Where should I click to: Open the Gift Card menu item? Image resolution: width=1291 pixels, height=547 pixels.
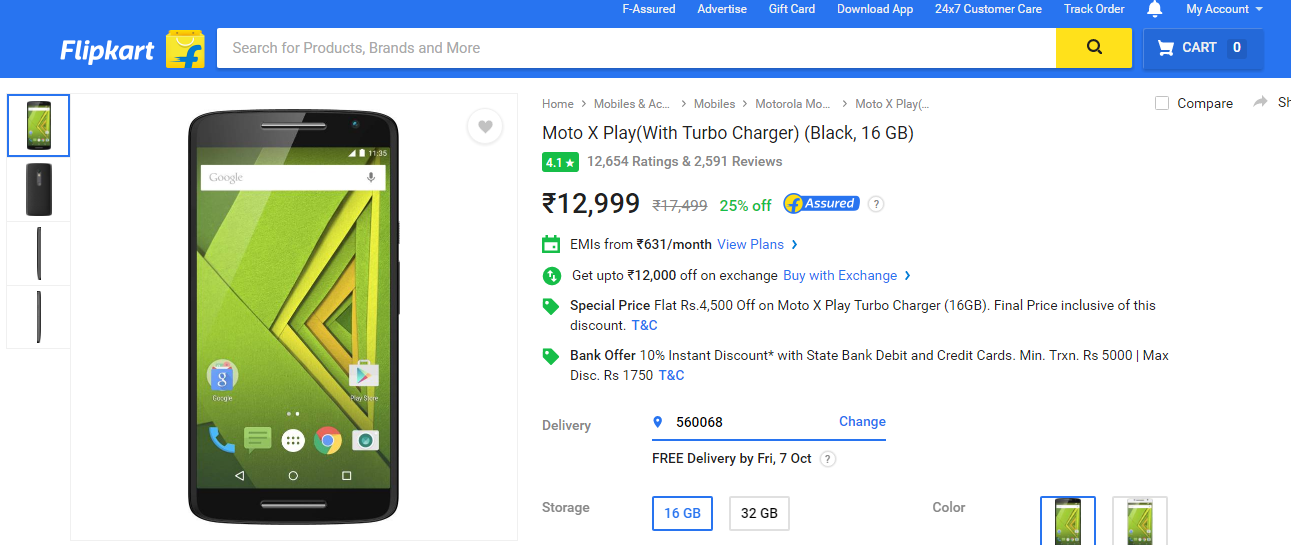[x=792, y=9]
